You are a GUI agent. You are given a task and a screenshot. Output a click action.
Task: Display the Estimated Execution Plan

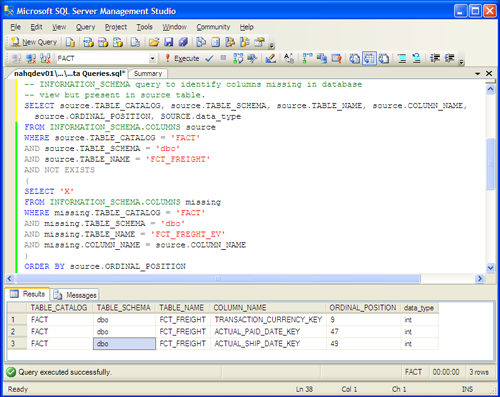(x=238, y=59)
